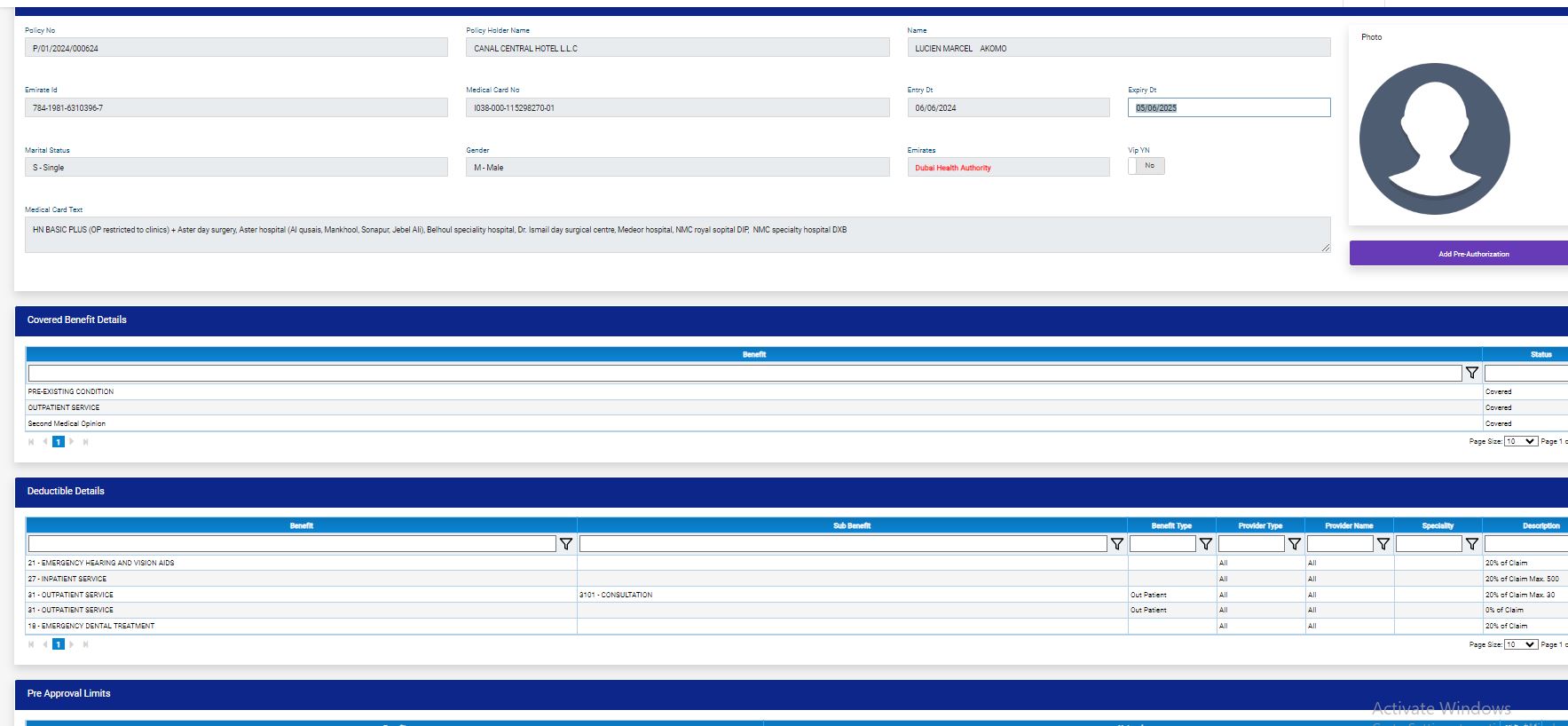1568x726 pixels.
Task: Click filter icon for Deductible Benefit column
Action: 565,544
